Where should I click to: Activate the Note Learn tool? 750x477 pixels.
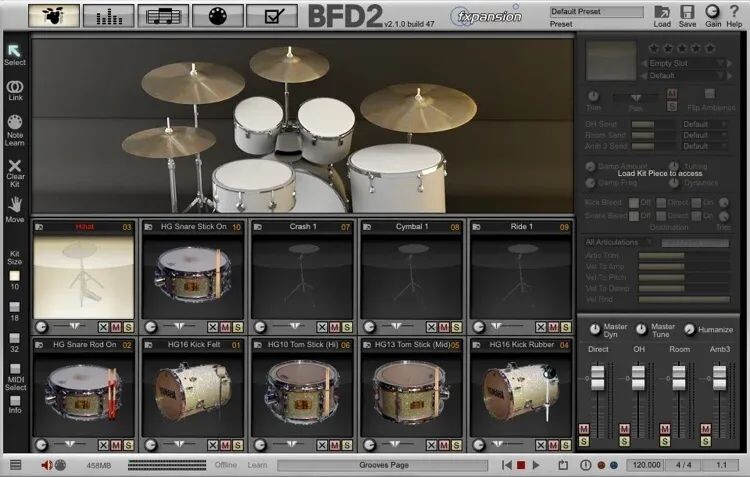pos(15,122)
